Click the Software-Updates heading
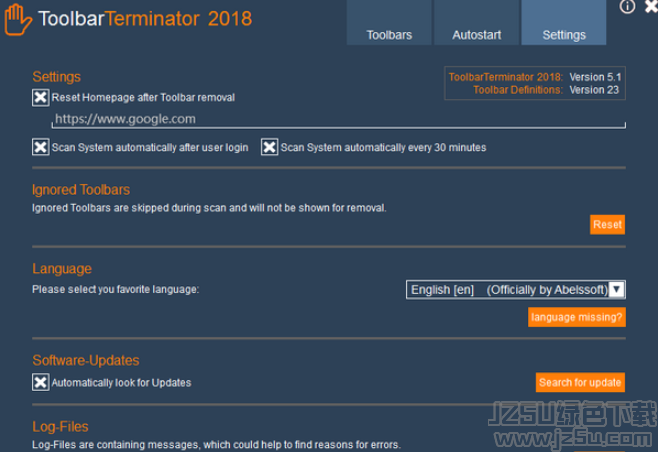The image size is (658, 452). click(x=86, y=360)
